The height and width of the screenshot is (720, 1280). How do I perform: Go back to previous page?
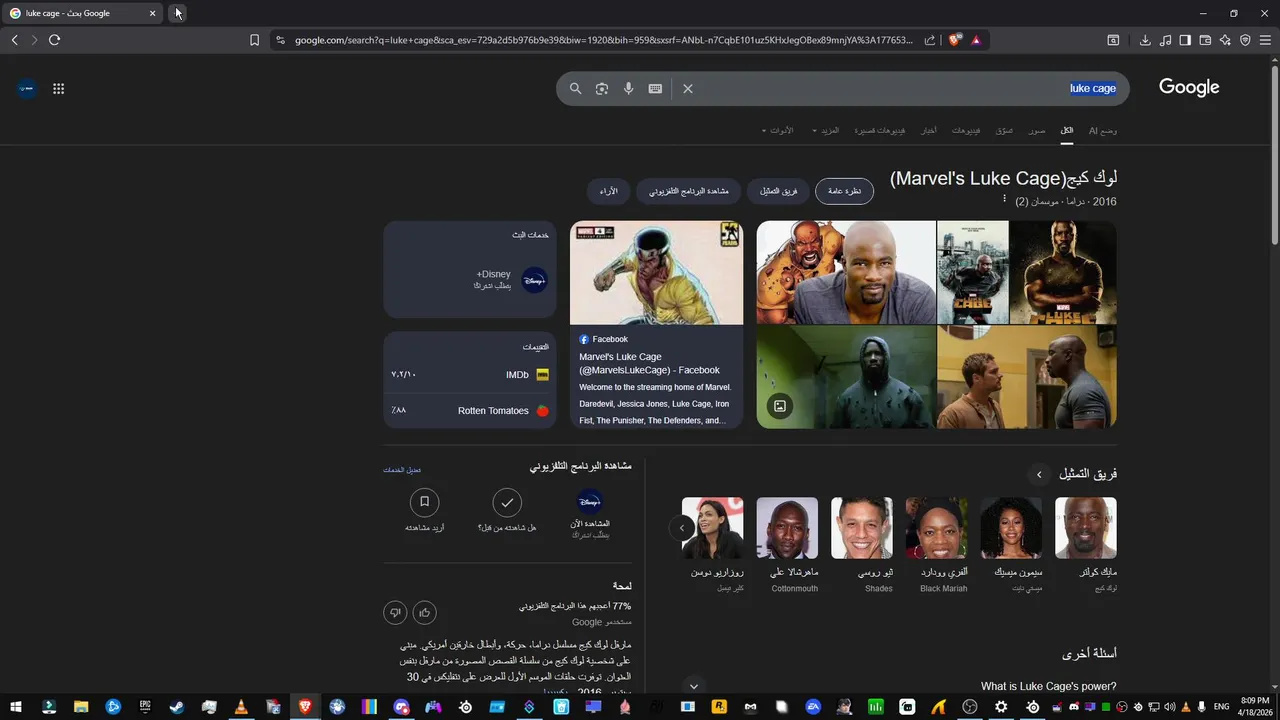14,40
